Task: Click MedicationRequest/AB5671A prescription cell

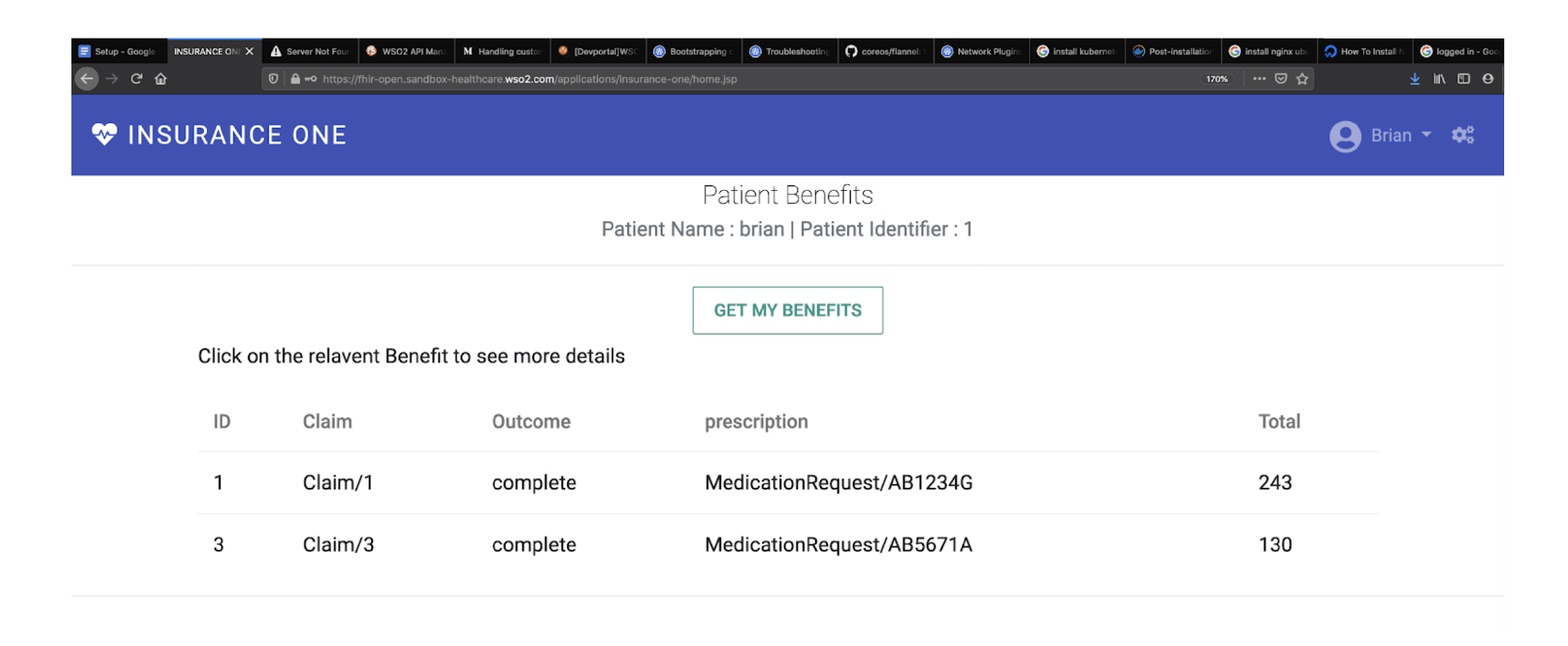Action: (839, 544)
